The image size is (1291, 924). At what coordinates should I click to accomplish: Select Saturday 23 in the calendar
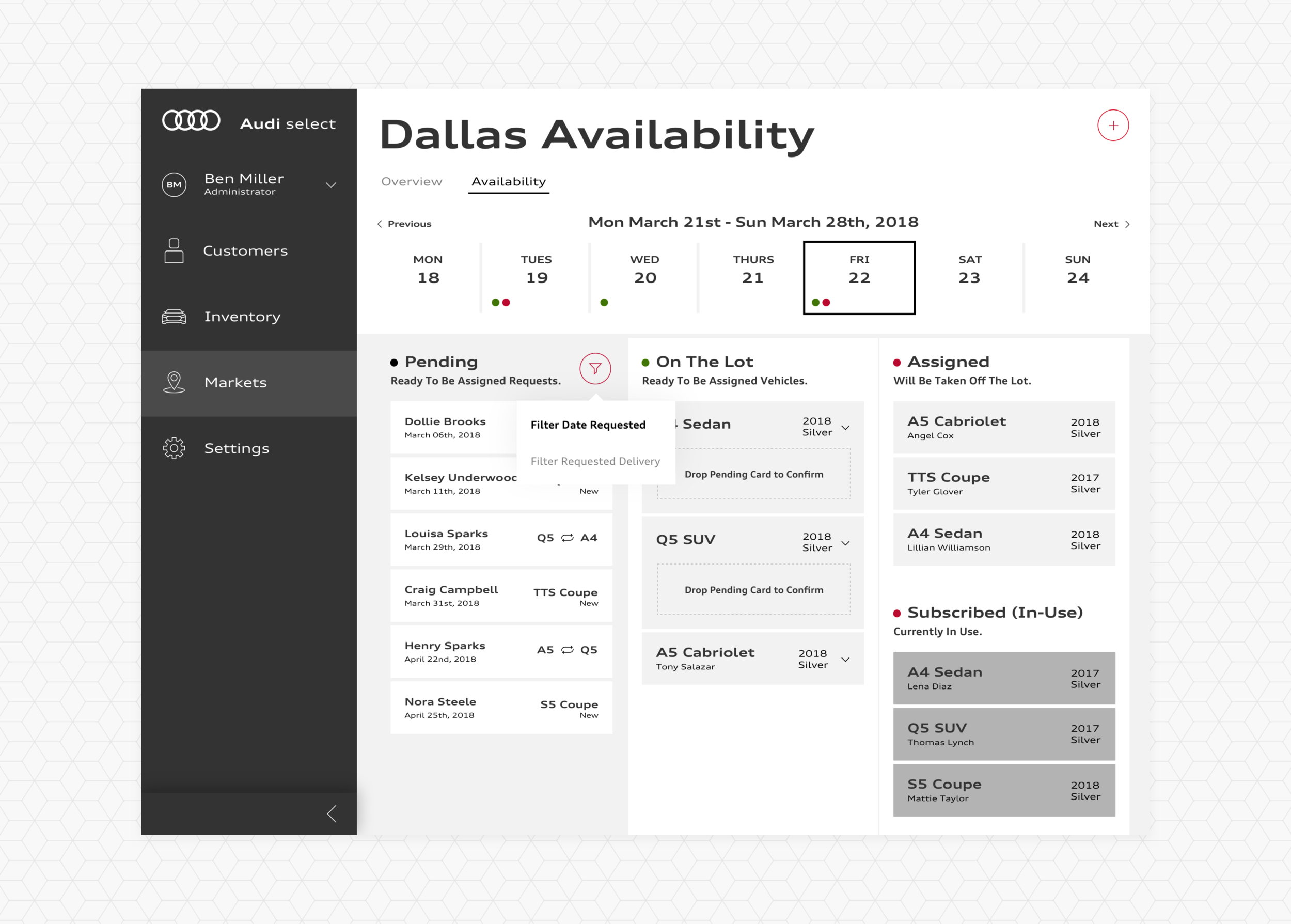point(970,278)
